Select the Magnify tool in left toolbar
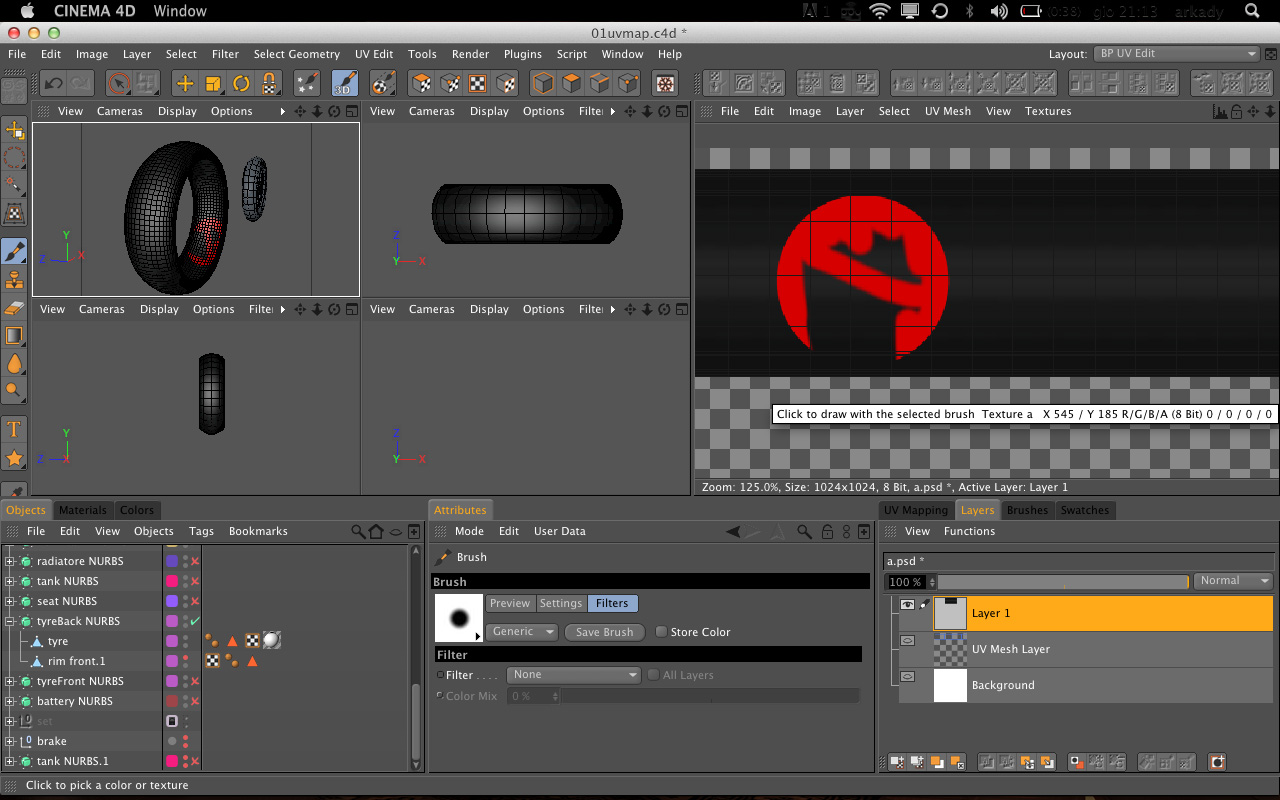The height and width of the screenshot is (800, 1280). (x=14, y=390)
